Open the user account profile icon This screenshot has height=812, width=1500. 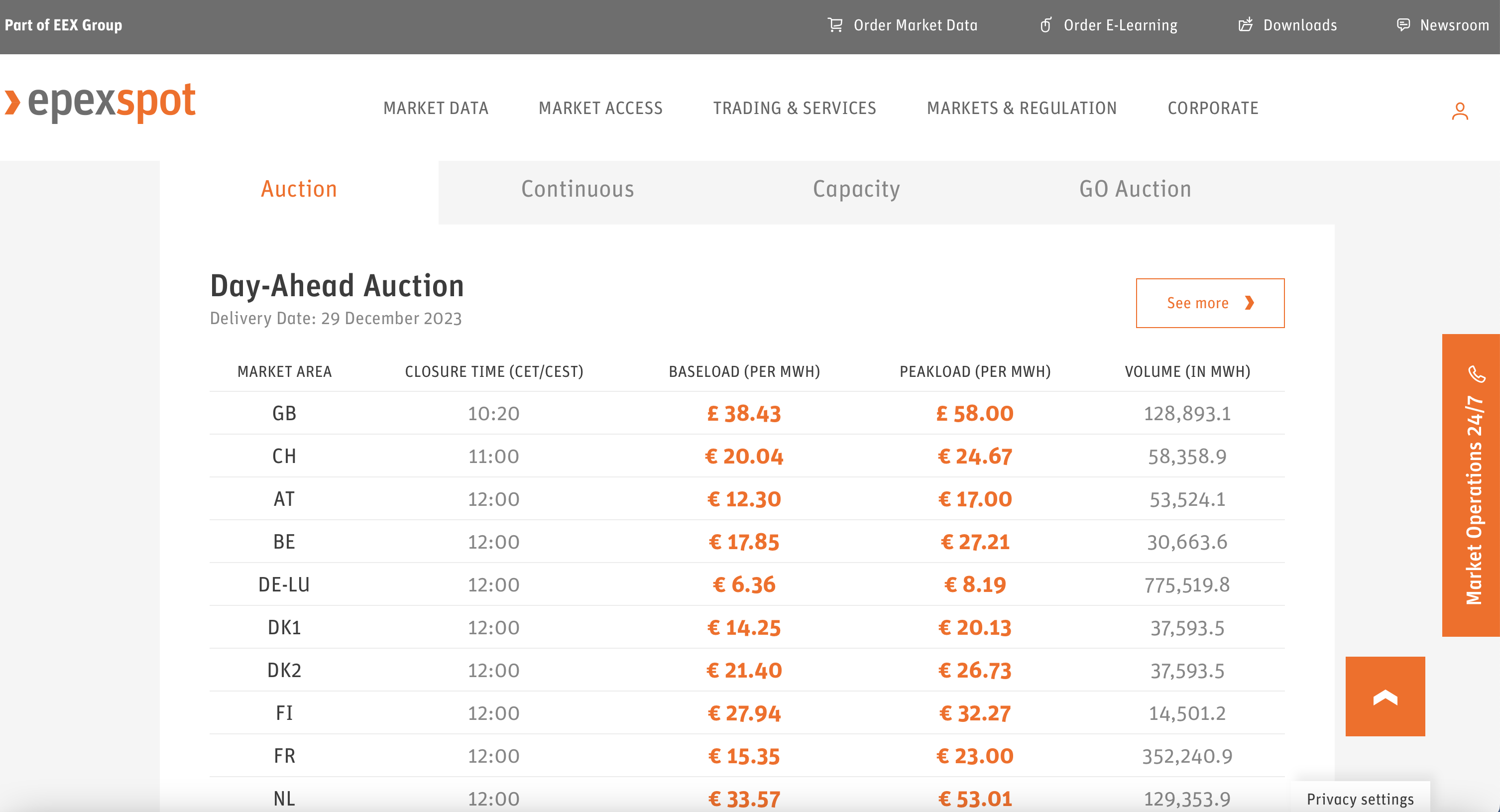(1460, 111)
